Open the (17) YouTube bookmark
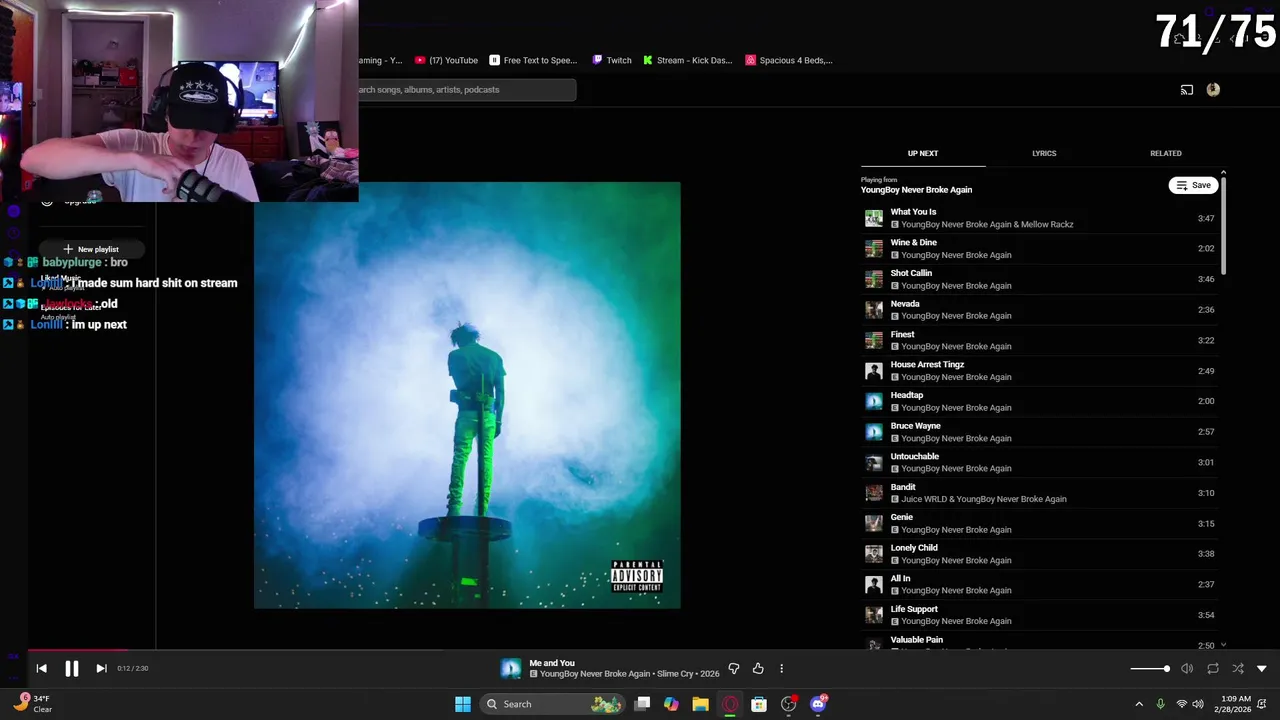The image size is (1280, 720). pos(446,60)
